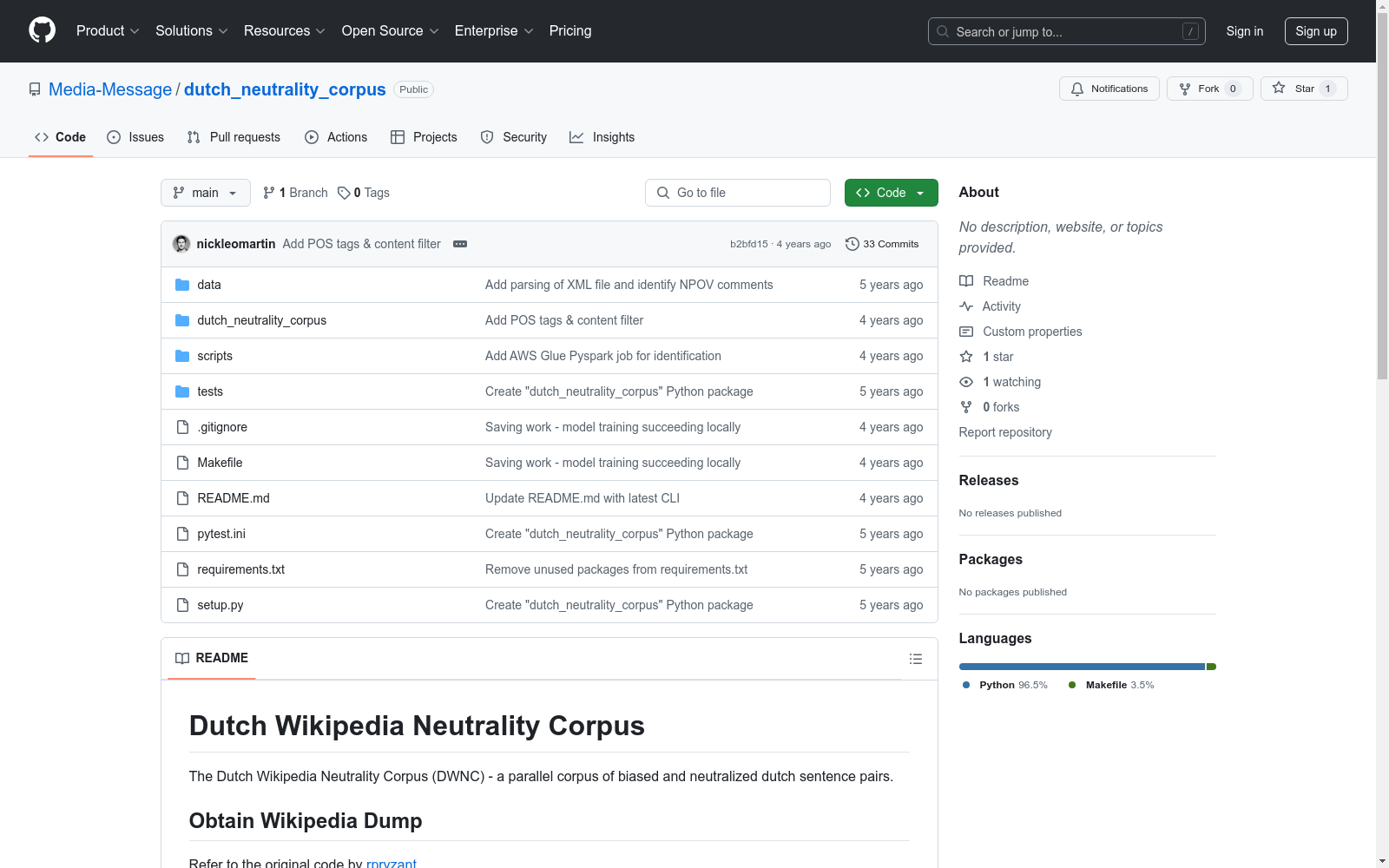Expand the Solutions menu
The image size is (1389, 868).
pyautogui.click(x=192, y=31)
